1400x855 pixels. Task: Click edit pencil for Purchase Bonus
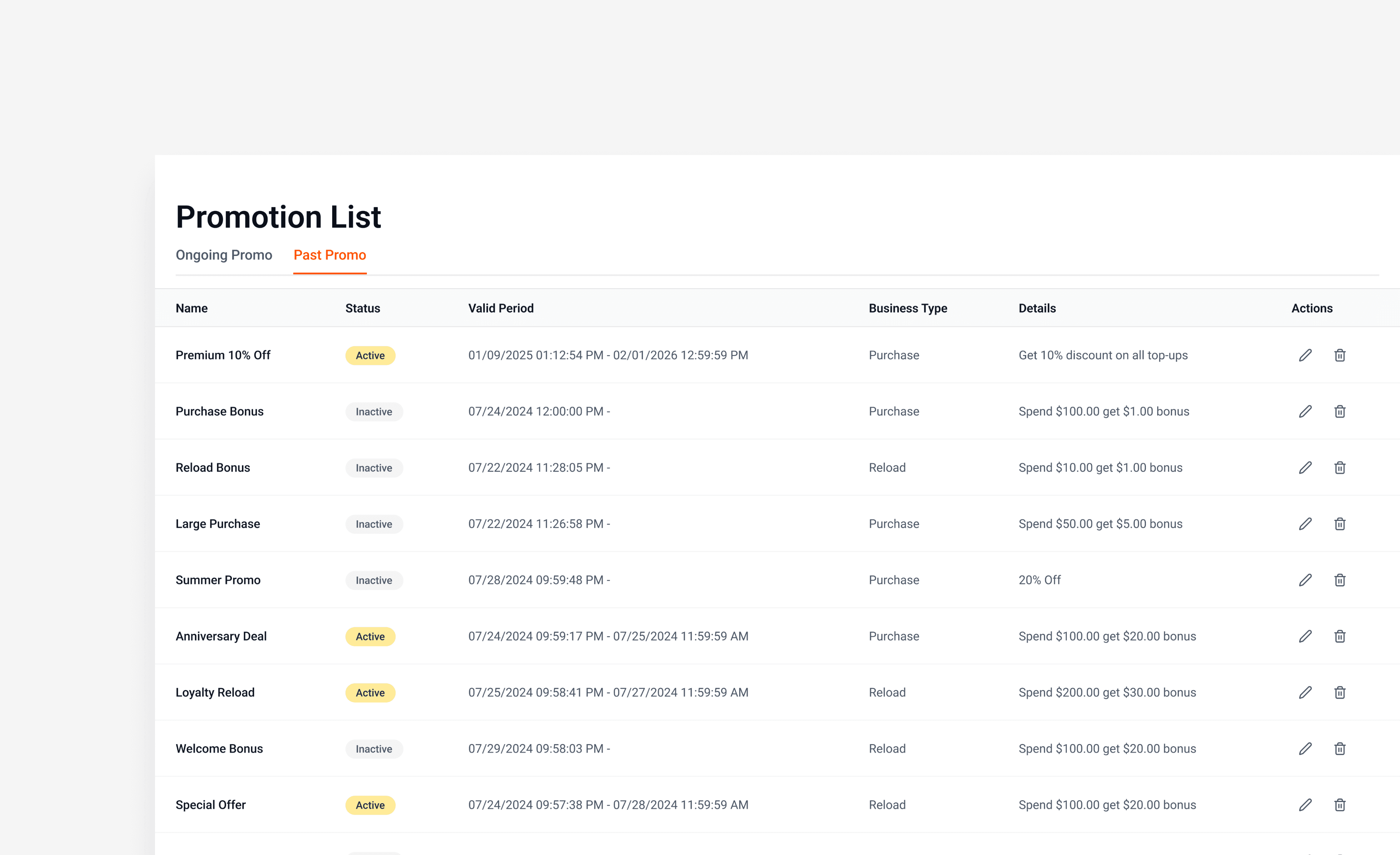coord(1305,411)
